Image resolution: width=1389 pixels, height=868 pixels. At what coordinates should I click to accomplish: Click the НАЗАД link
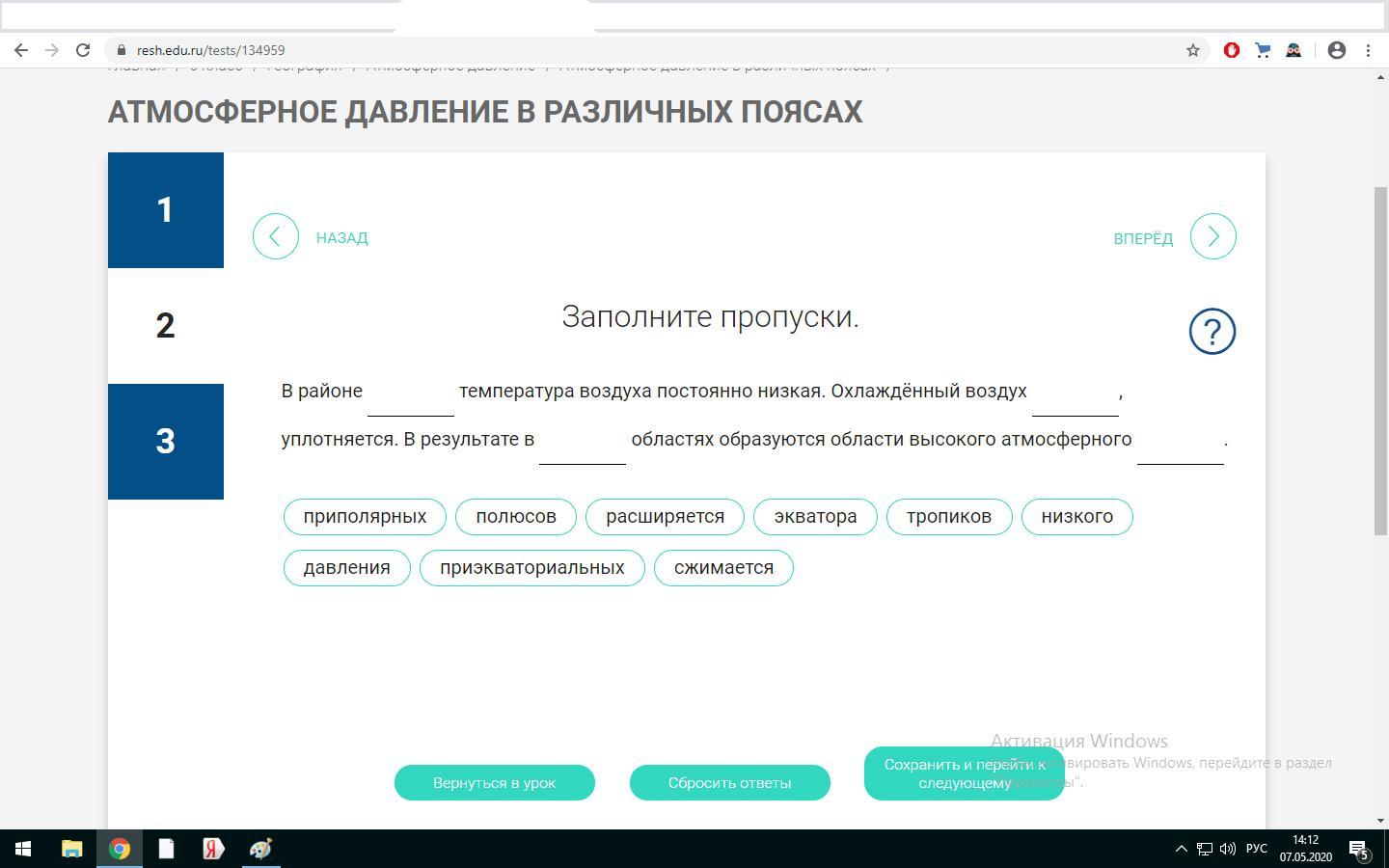tap(342, 237)
